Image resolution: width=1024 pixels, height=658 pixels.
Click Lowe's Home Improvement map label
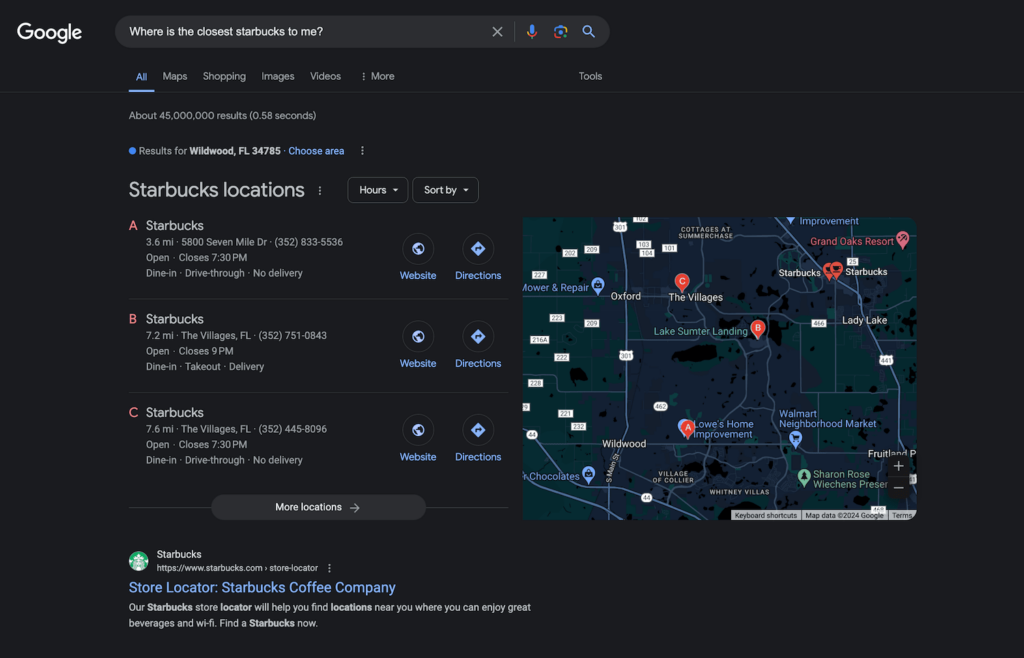pyautogui.click(x=723, y=429)
